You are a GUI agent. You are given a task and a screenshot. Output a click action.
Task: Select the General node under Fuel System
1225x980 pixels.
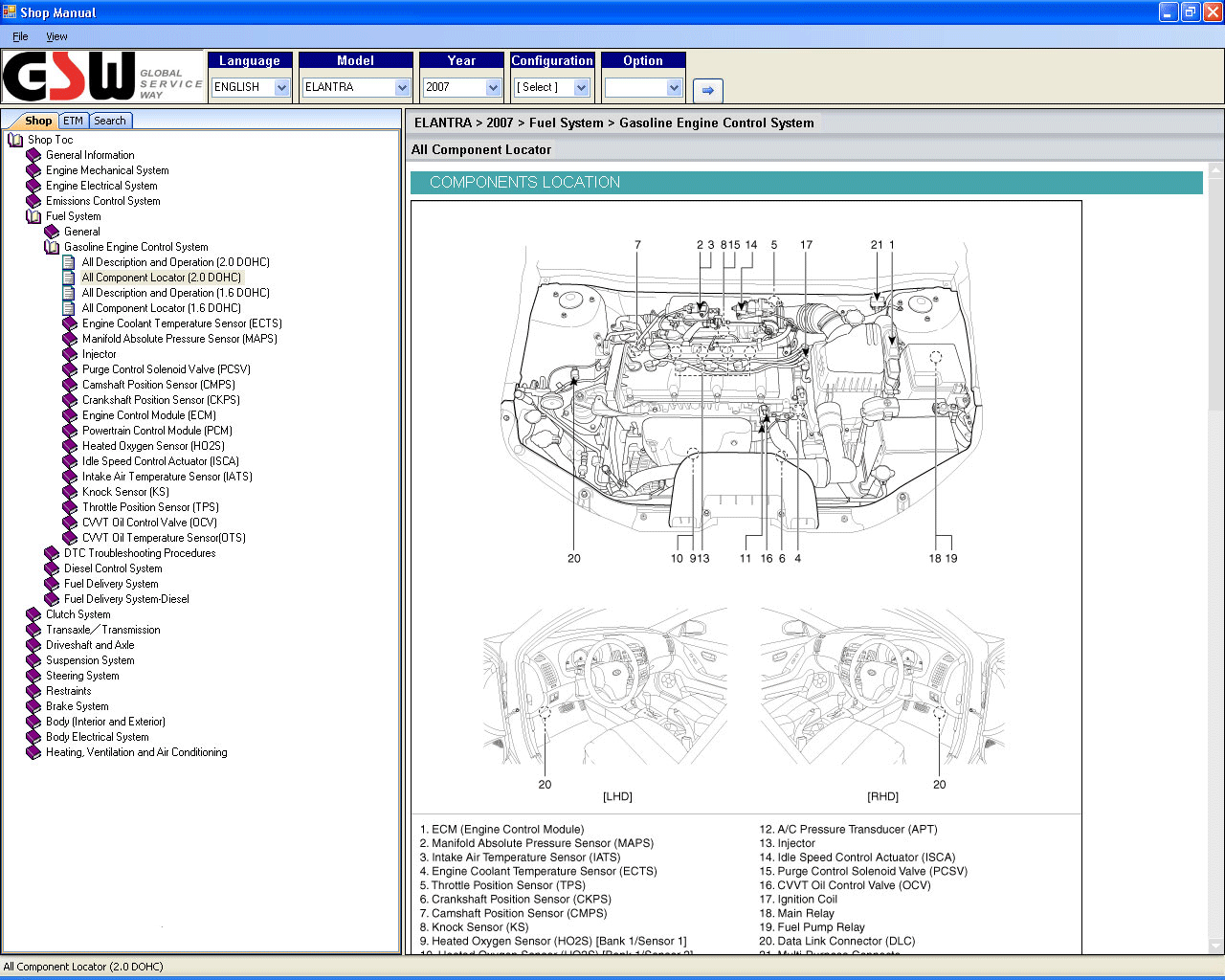click(82, 232)
